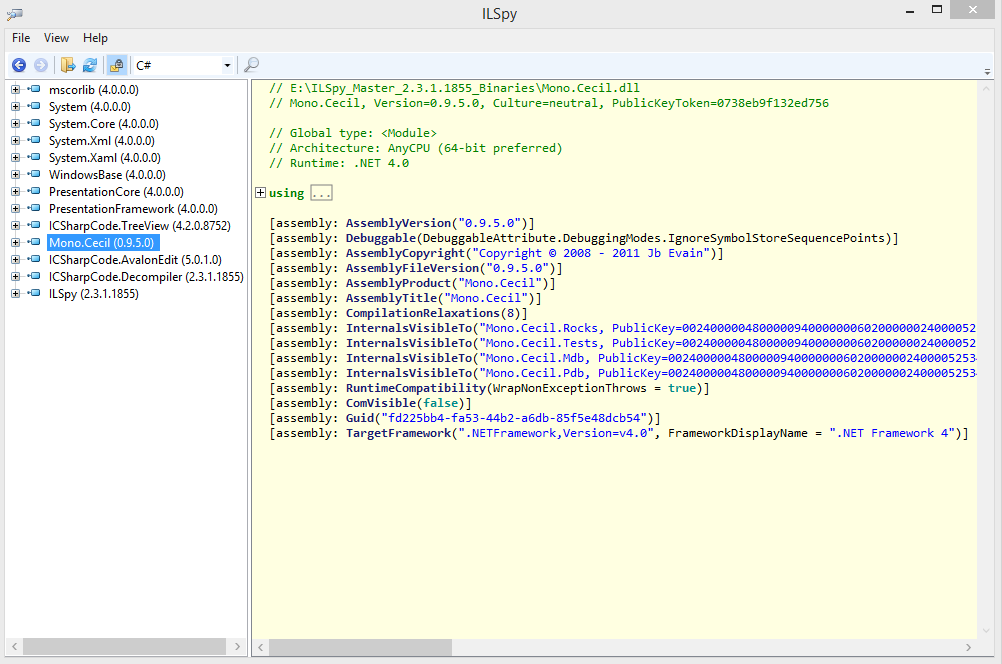Select System.Core (4.0.0.0) in tree

point(104,123)
